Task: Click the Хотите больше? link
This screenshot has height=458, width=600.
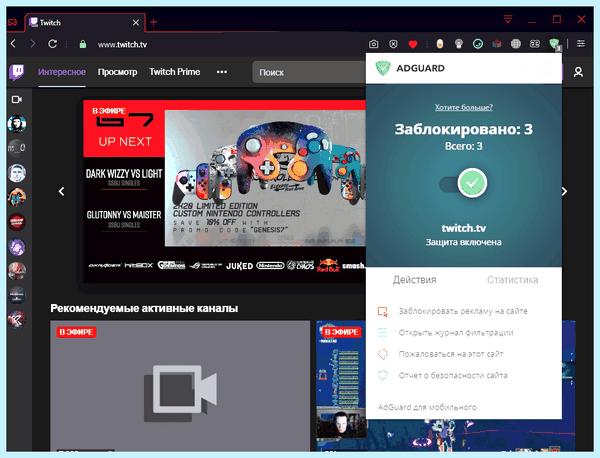Action: click(463, 107)
